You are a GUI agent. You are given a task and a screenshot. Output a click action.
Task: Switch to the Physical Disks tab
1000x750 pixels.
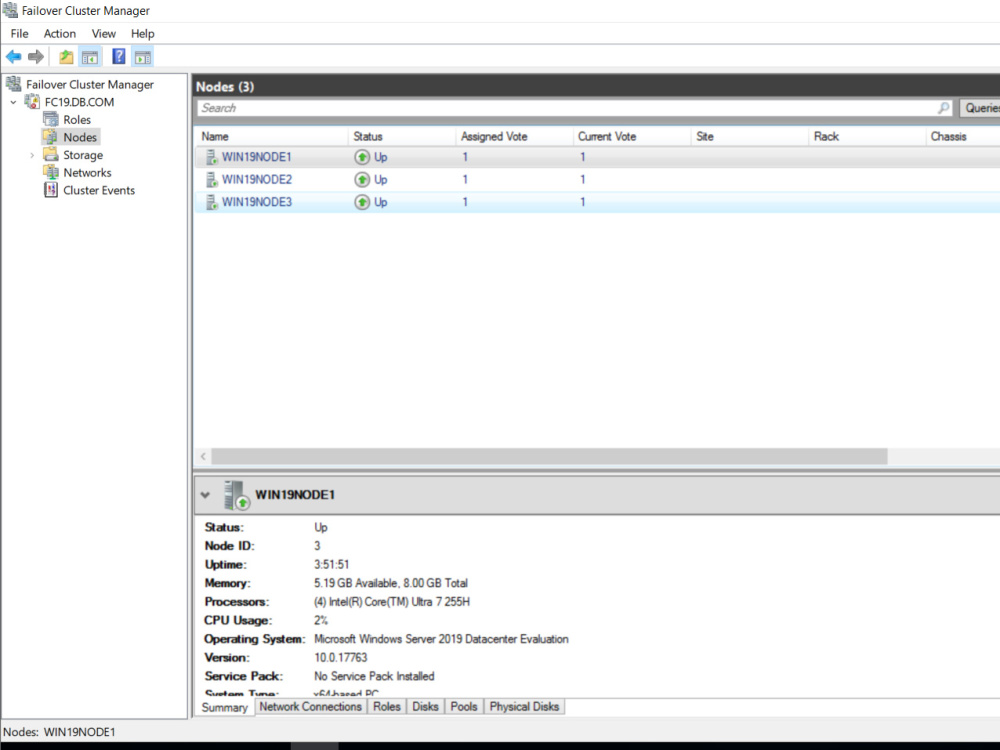tap(524, 707)
